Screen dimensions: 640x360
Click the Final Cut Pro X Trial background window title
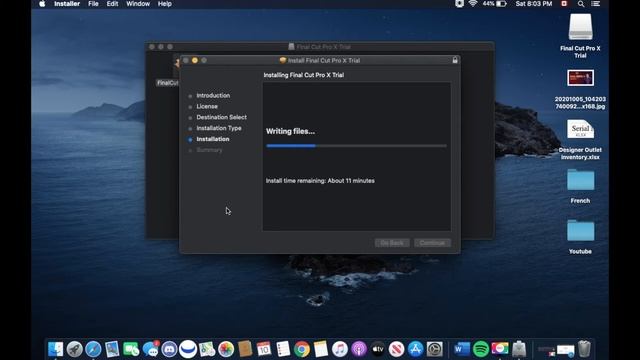tap(323, 47)
